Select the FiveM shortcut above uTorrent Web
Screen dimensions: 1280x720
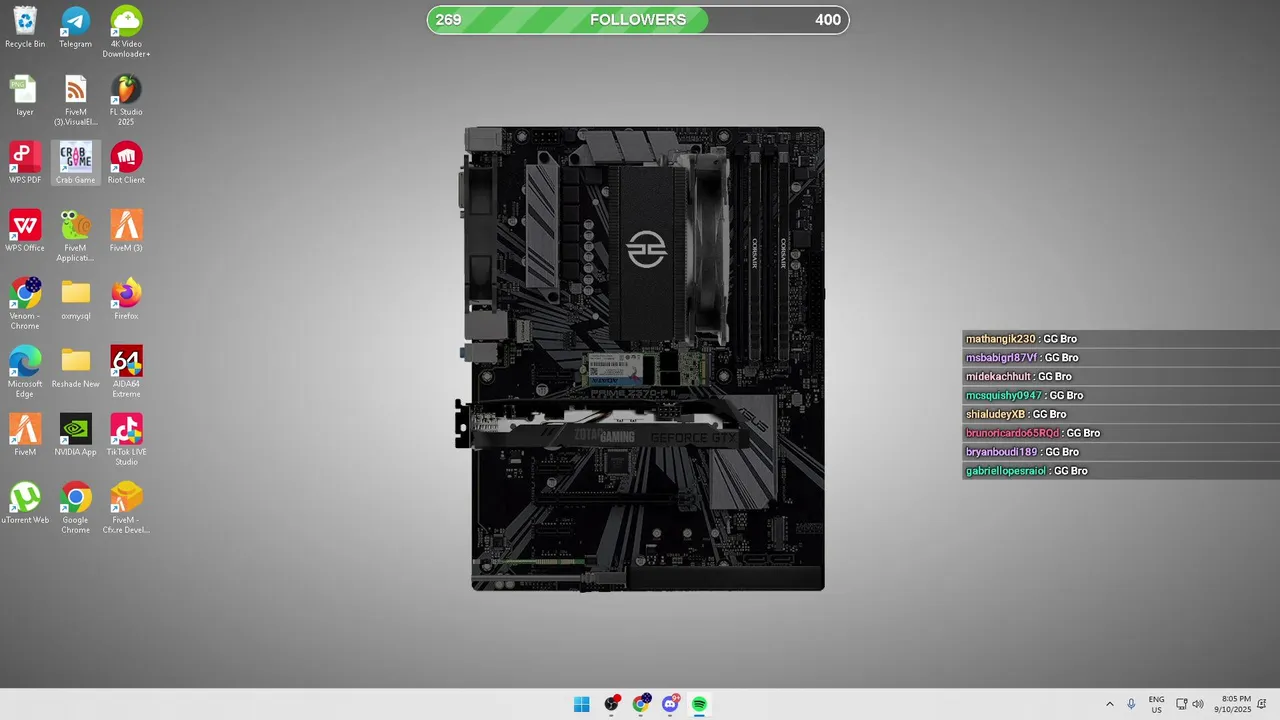(x=25, y=436)
